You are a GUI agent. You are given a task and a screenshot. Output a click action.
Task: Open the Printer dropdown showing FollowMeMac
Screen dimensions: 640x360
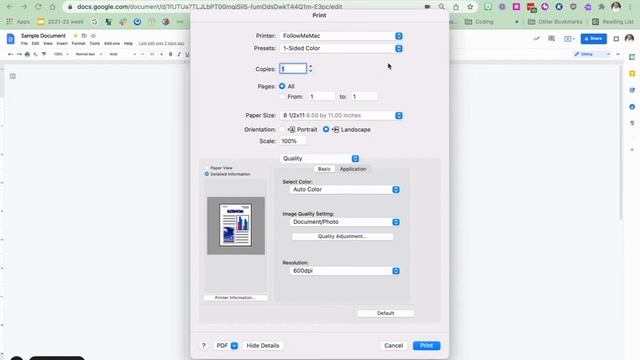[x=342, y=36]
